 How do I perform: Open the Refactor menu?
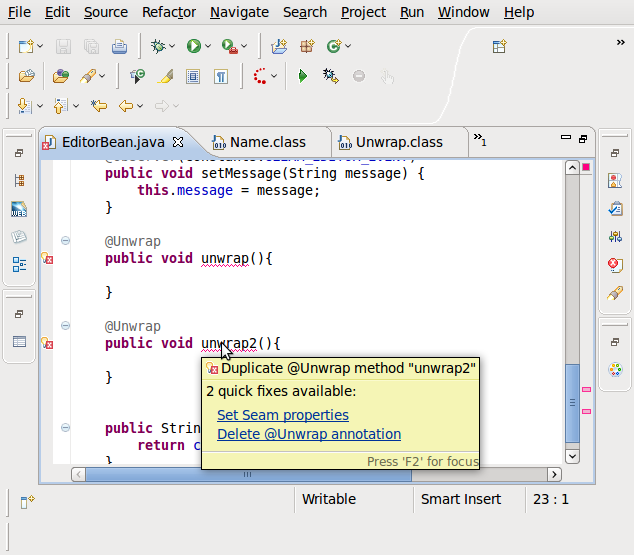[169, 12]
